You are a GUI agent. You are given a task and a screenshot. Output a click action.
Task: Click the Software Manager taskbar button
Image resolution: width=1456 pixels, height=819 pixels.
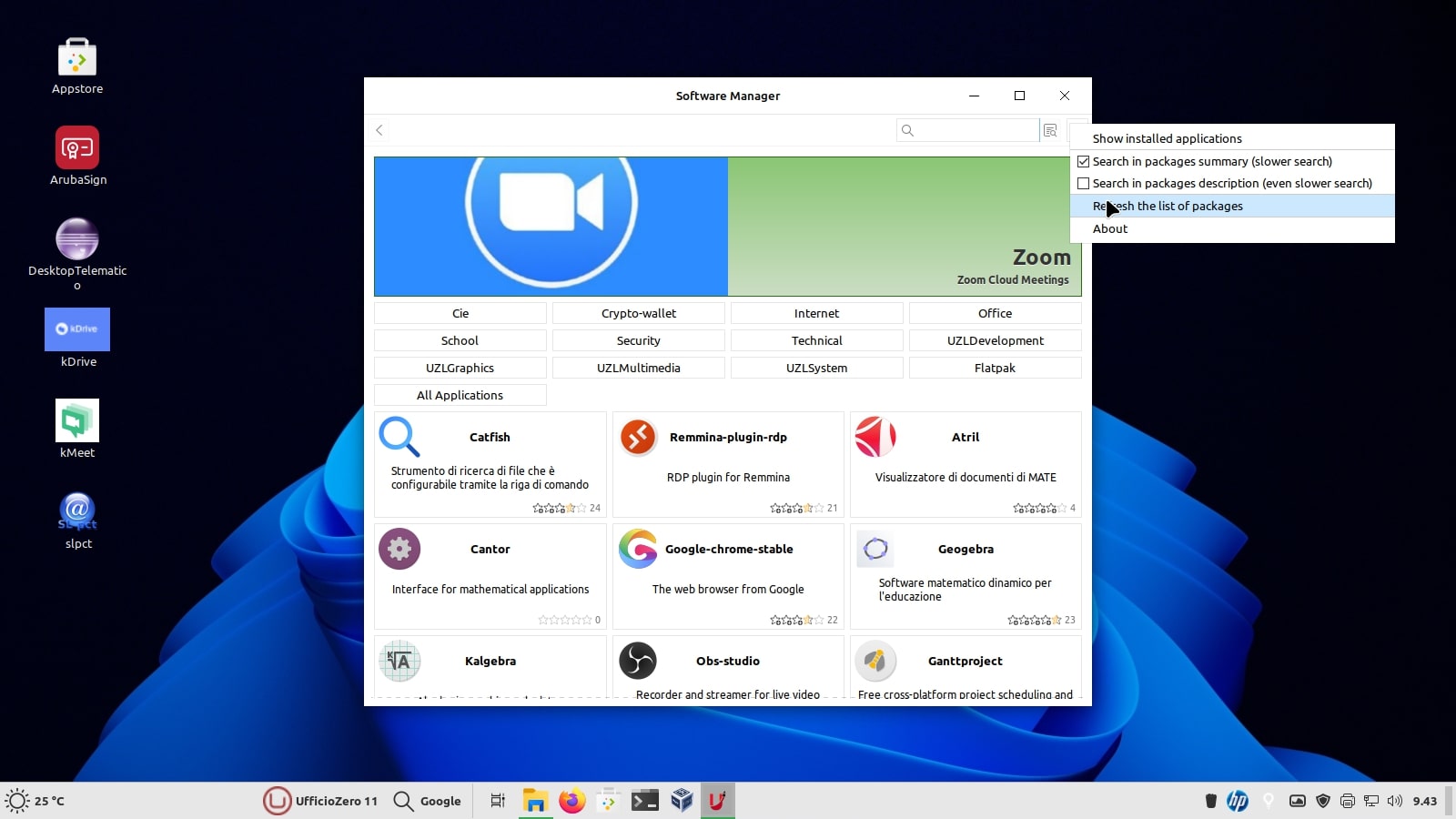tap(717, 801)
